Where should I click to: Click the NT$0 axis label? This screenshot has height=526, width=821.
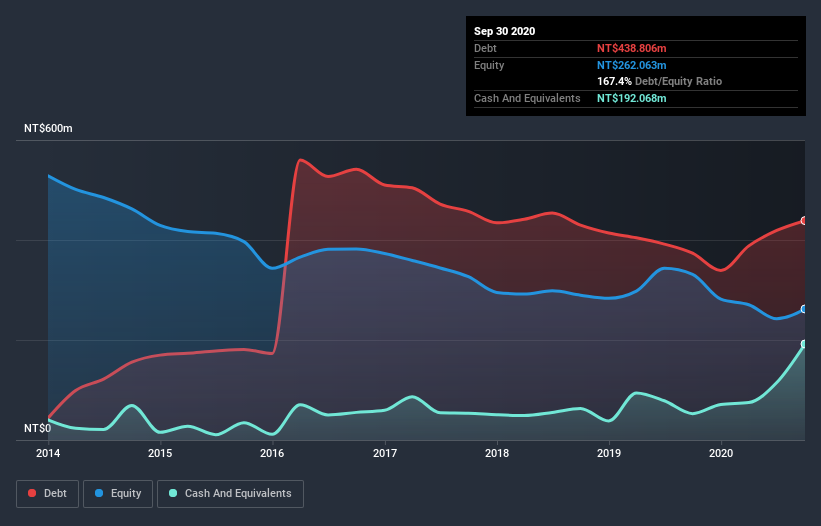(38, 428)
